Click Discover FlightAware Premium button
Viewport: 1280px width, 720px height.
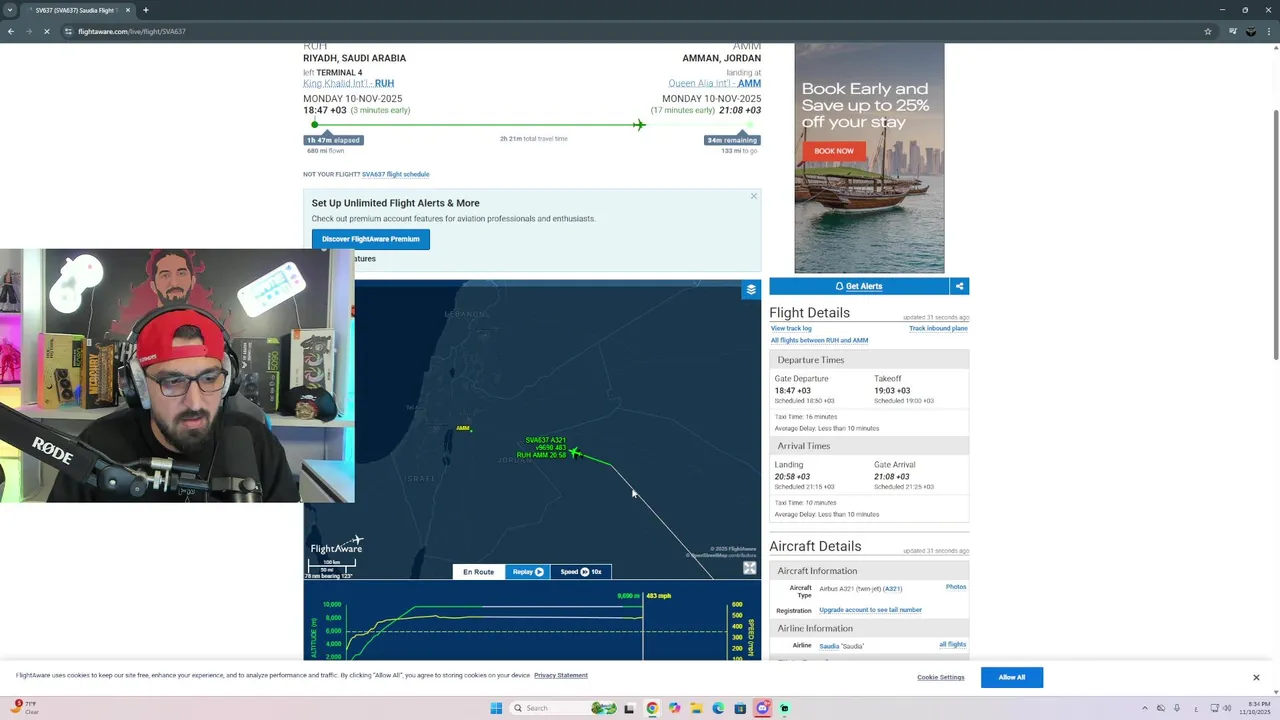point(371,239)
